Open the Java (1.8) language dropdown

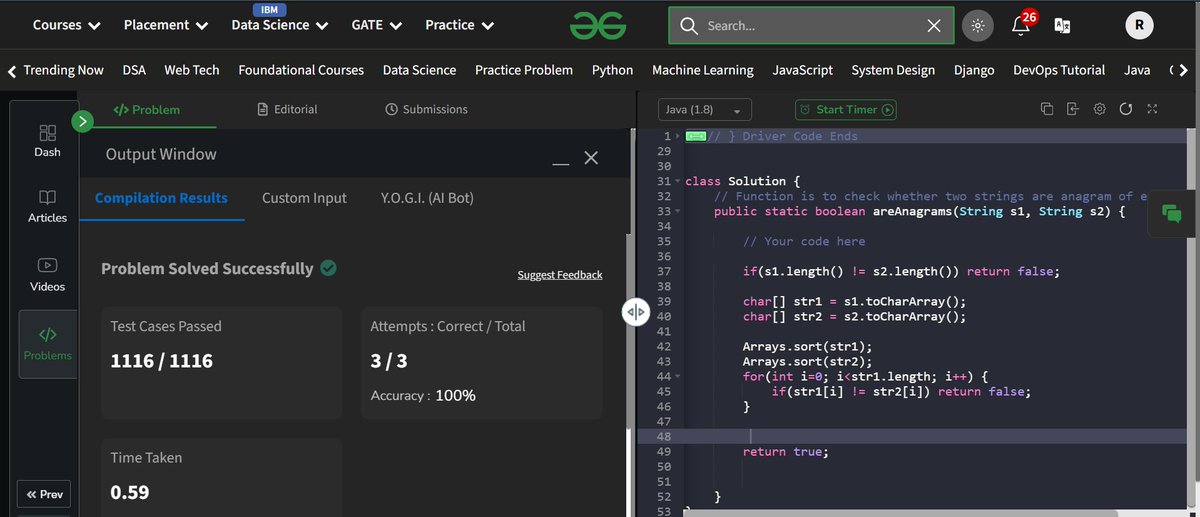pos(705,109)
